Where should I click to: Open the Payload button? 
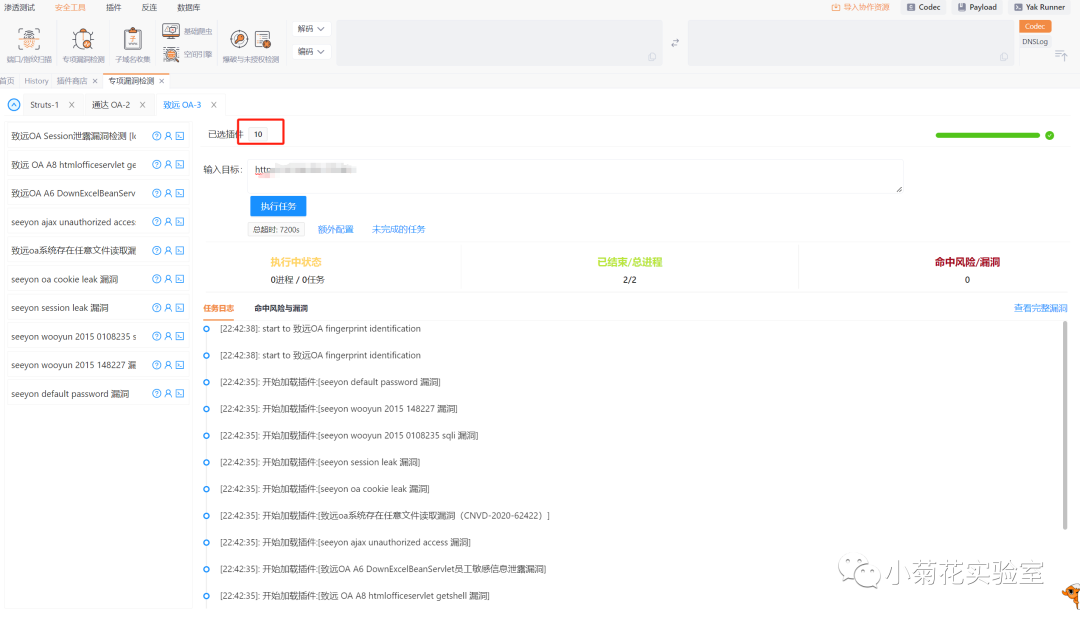point(977,7)
